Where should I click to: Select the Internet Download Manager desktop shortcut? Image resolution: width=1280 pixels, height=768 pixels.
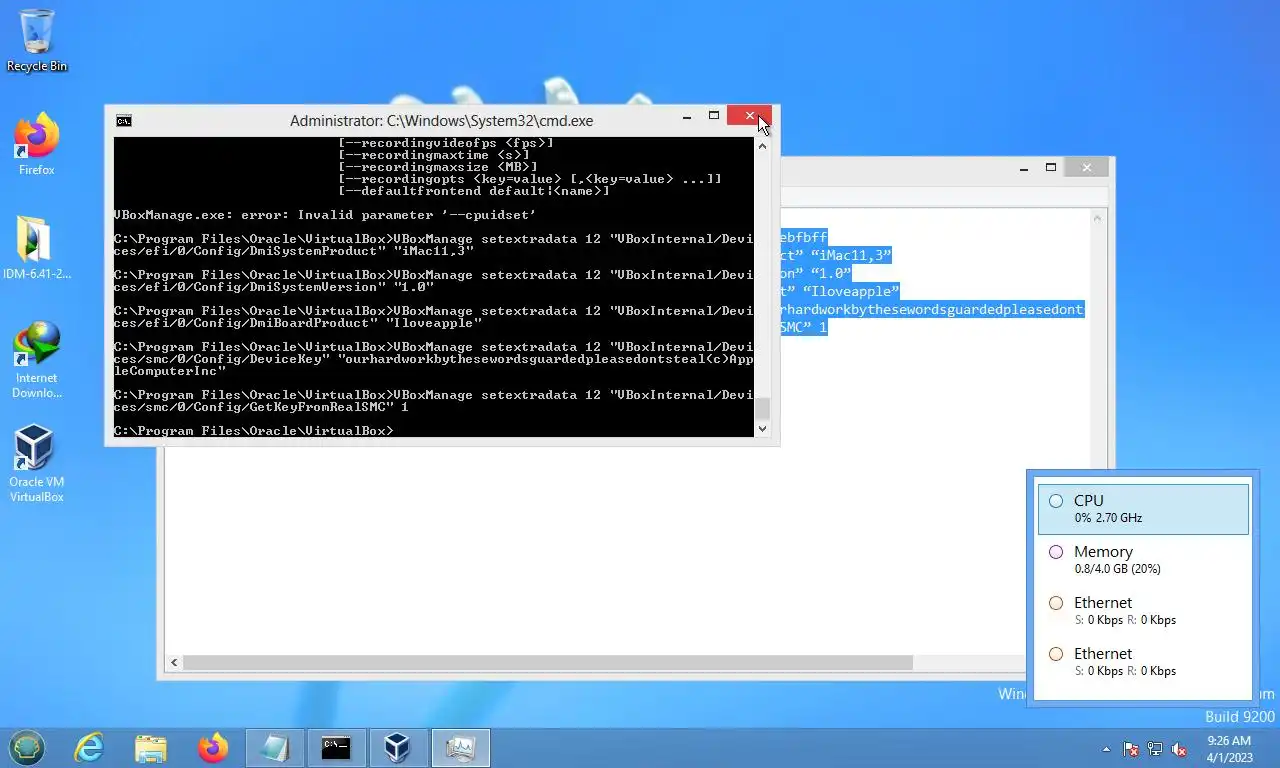tap(37, 360)
